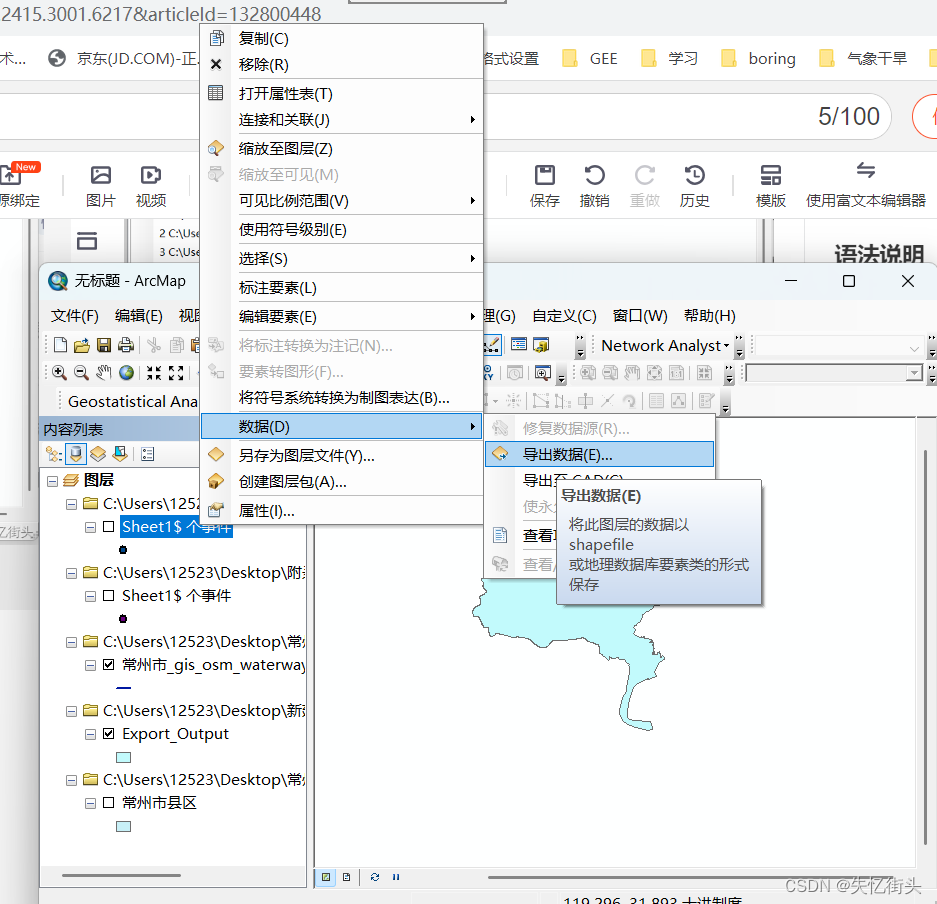Image resolution: width=937 pixels, height=904 pixels.
Task: Open a map document with the folder icon
Action: tap(82, 344)
